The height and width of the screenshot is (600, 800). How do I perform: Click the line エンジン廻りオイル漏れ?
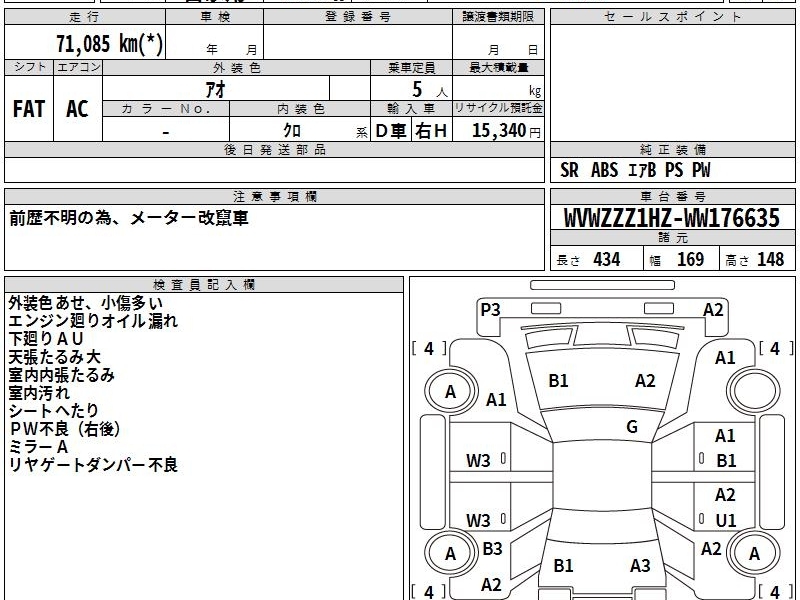coord(93,321)
